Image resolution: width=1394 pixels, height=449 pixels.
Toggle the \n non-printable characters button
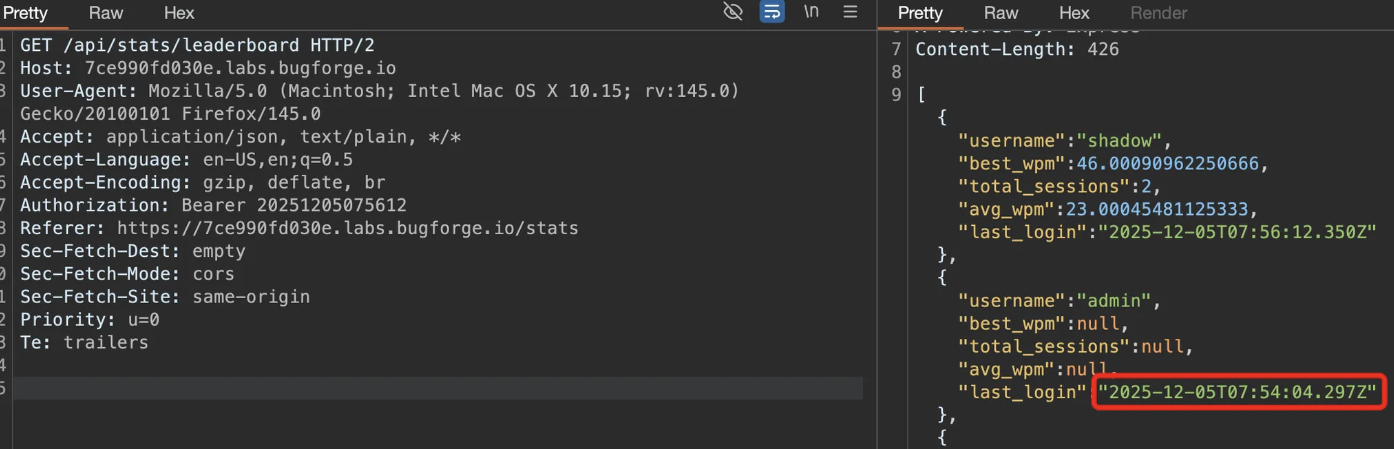coord(812,12)
